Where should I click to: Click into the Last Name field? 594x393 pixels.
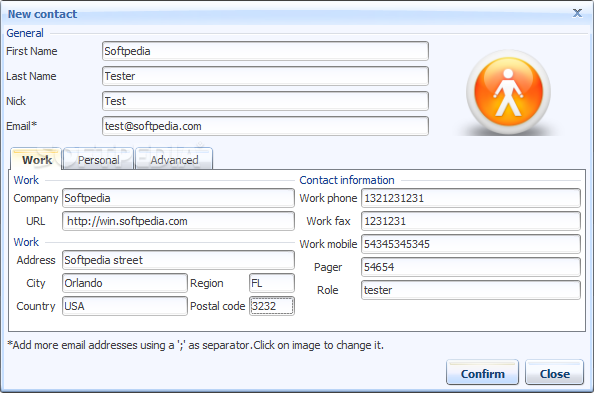coord(265,76)
